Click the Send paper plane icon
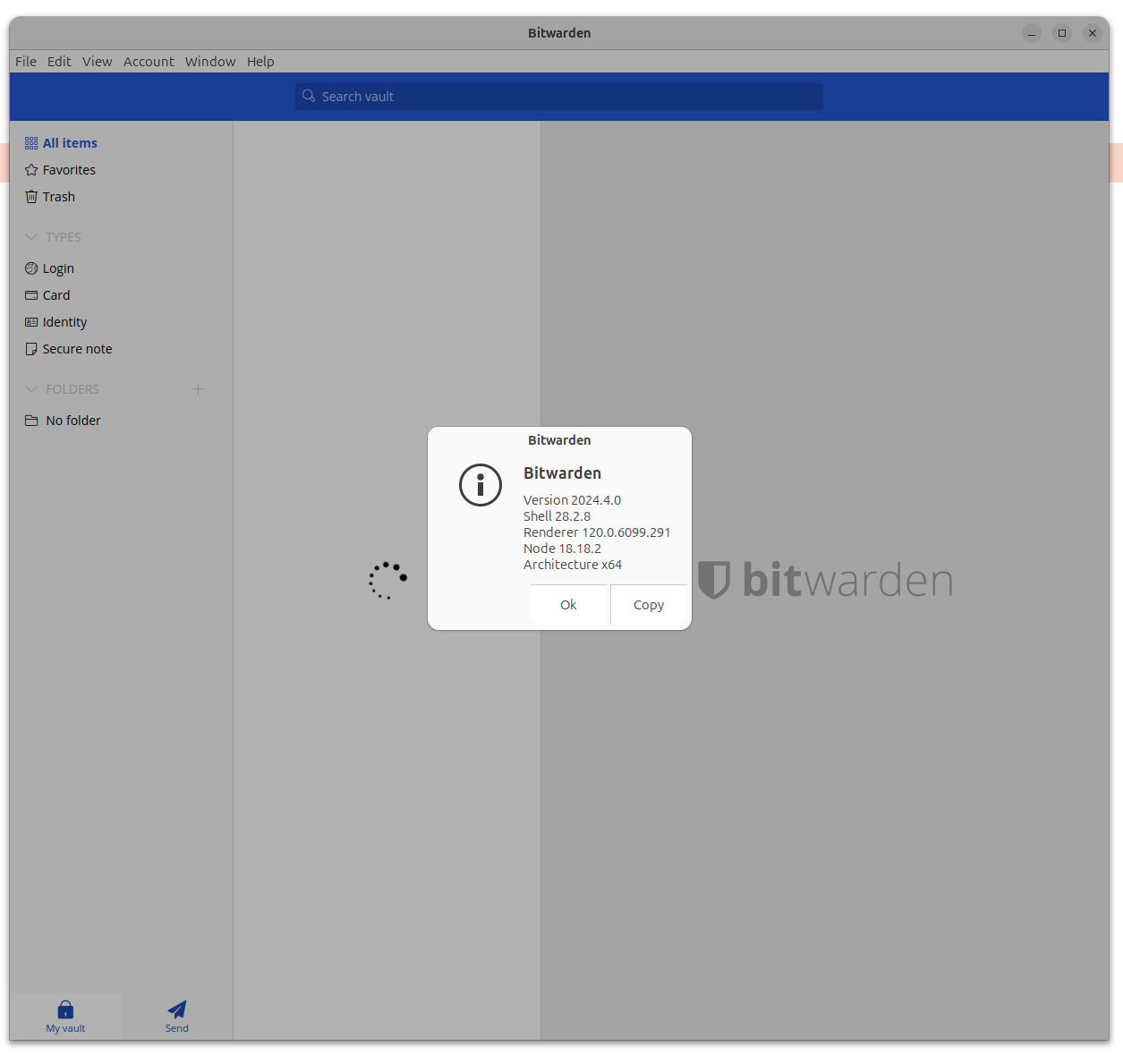The height and width of the screenshot is (1064, 1123). pyautogui.click(x=177, y=1009)
